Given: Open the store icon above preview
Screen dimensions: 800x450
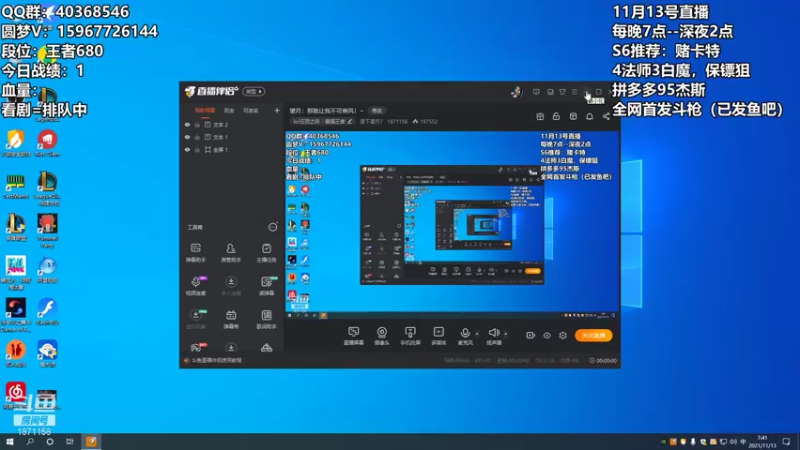Looking at the screenshot, I should [573, 116].
